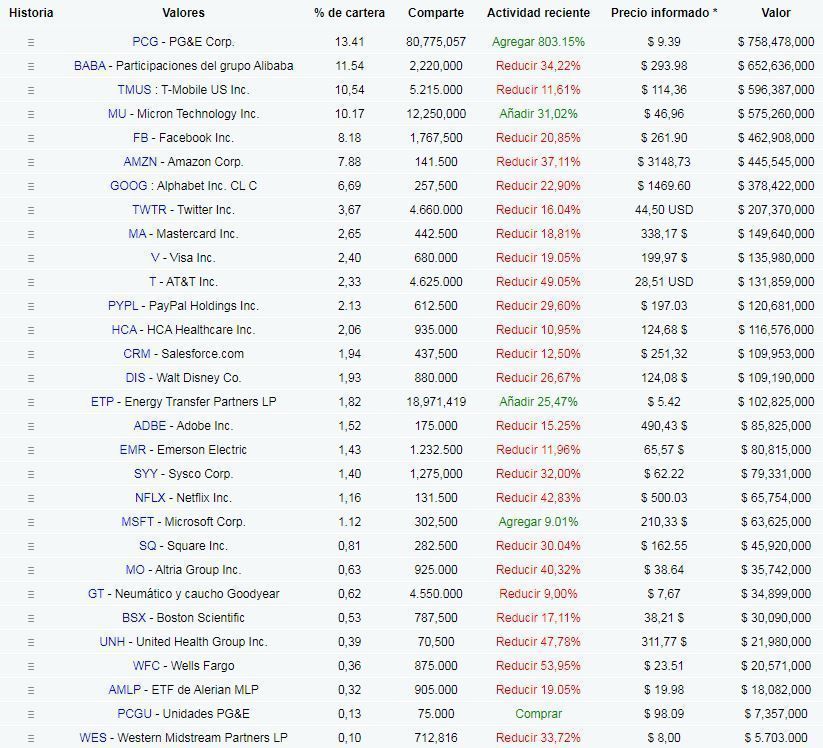The height and width of the screenshot is (748, 823).
Task: Open the MSFT ticker link
Action: coord(138,522)
